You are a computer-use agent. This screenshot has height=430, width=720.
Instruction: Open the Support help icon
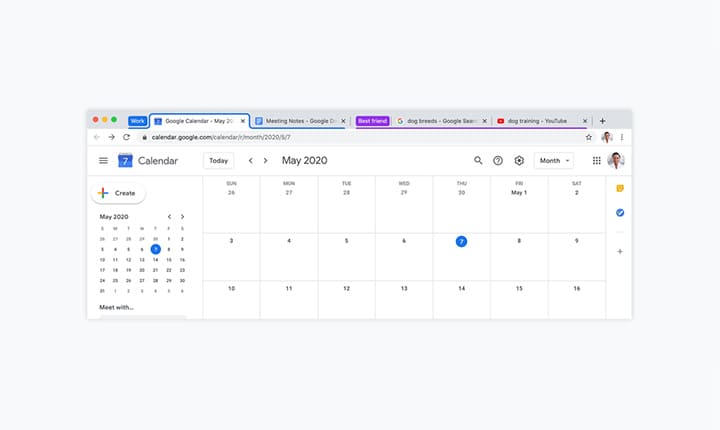pyautogui.click(x=498, y=160)
